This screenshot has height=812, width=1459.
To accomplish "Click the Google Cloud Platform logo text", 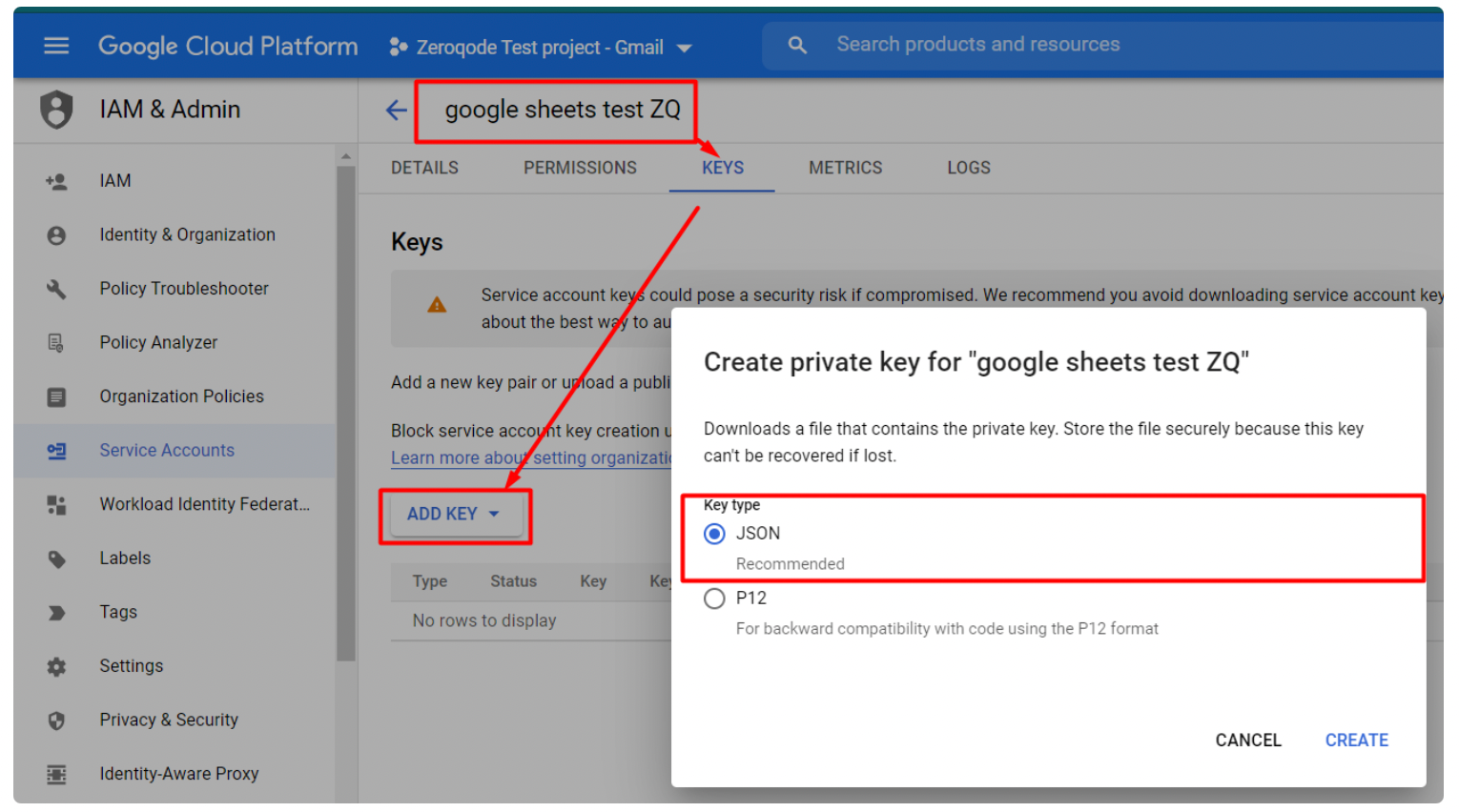I will point(228,46).
